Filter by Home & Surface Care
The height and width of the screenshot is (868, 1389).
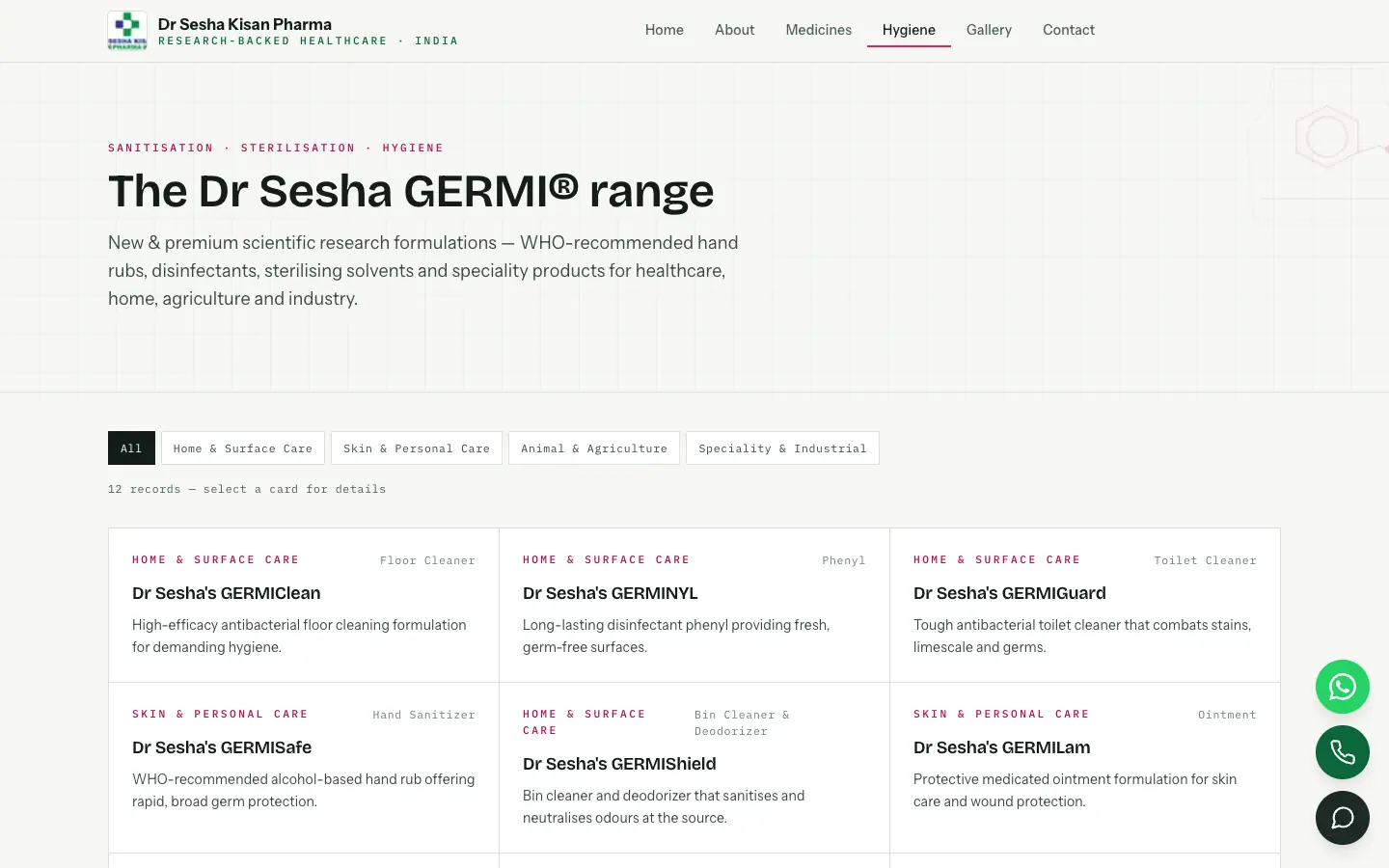point(243,448)
